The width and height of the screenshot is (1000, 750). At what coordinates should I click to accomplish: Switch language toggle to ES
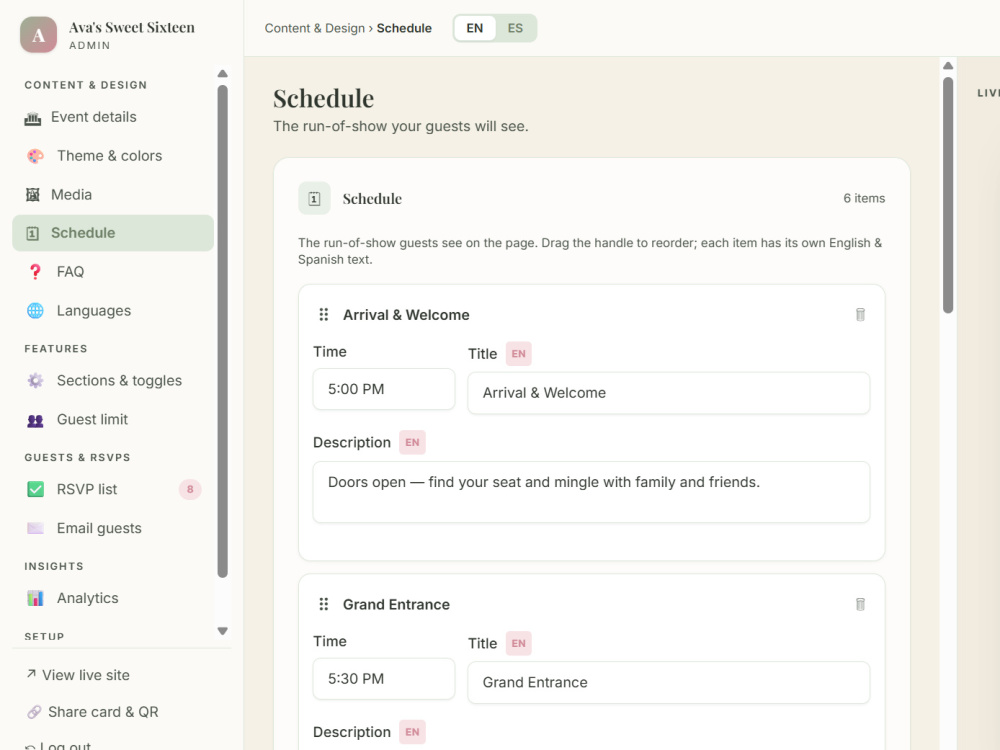click(x=515, y=28)
